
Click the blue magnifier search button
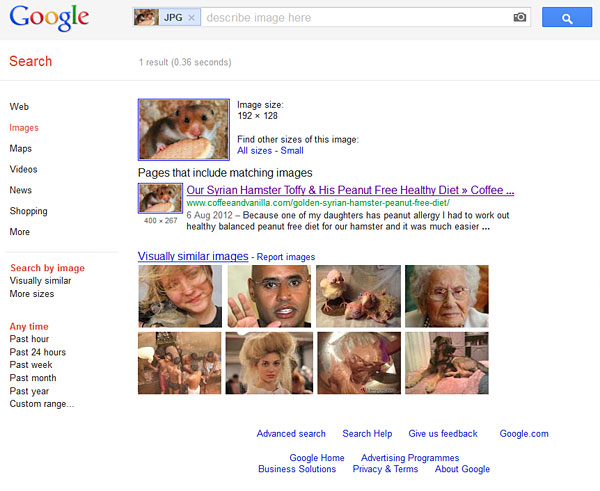(567, 17)
